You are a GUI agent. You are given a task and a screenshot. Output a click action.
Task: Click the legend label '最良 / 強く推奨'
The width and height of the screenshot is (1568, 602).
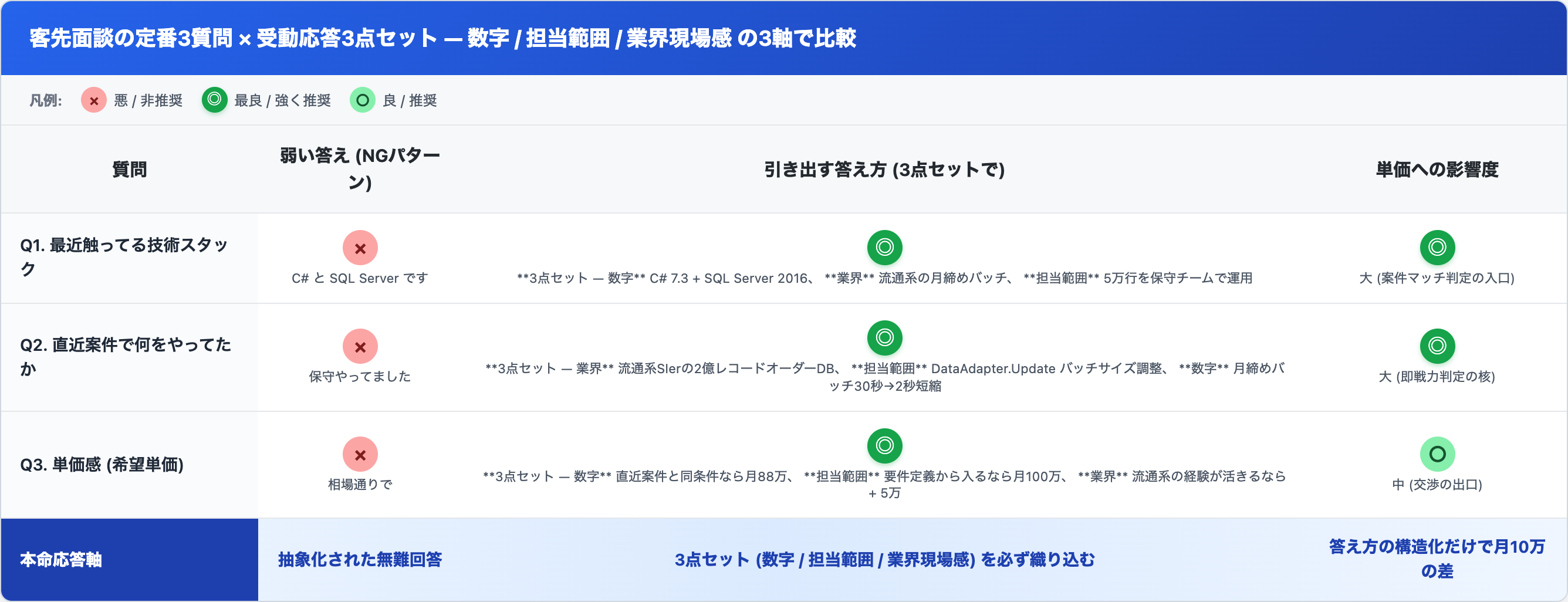(x=282, y=100)
